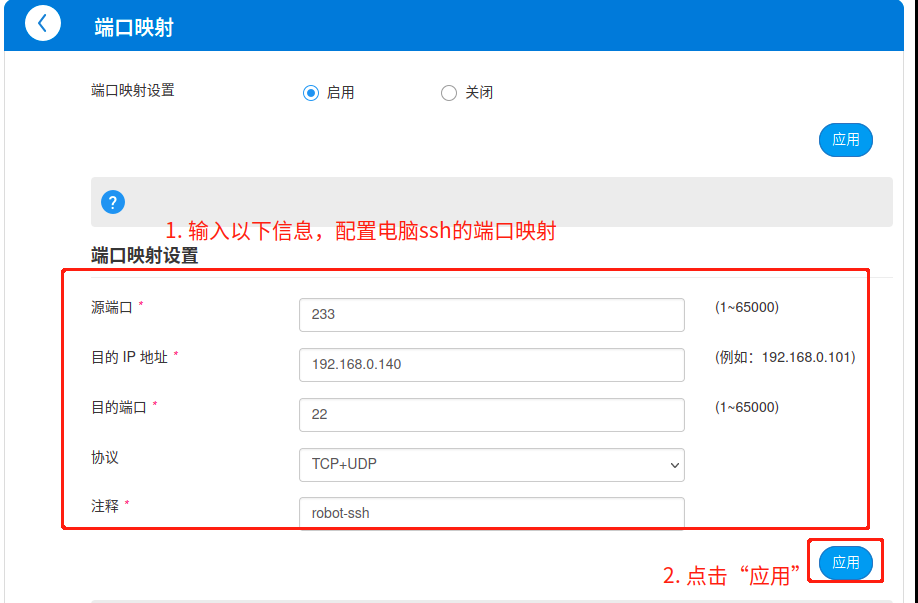
Task: Select the 启用 radio button
Action: click(310, 93)
